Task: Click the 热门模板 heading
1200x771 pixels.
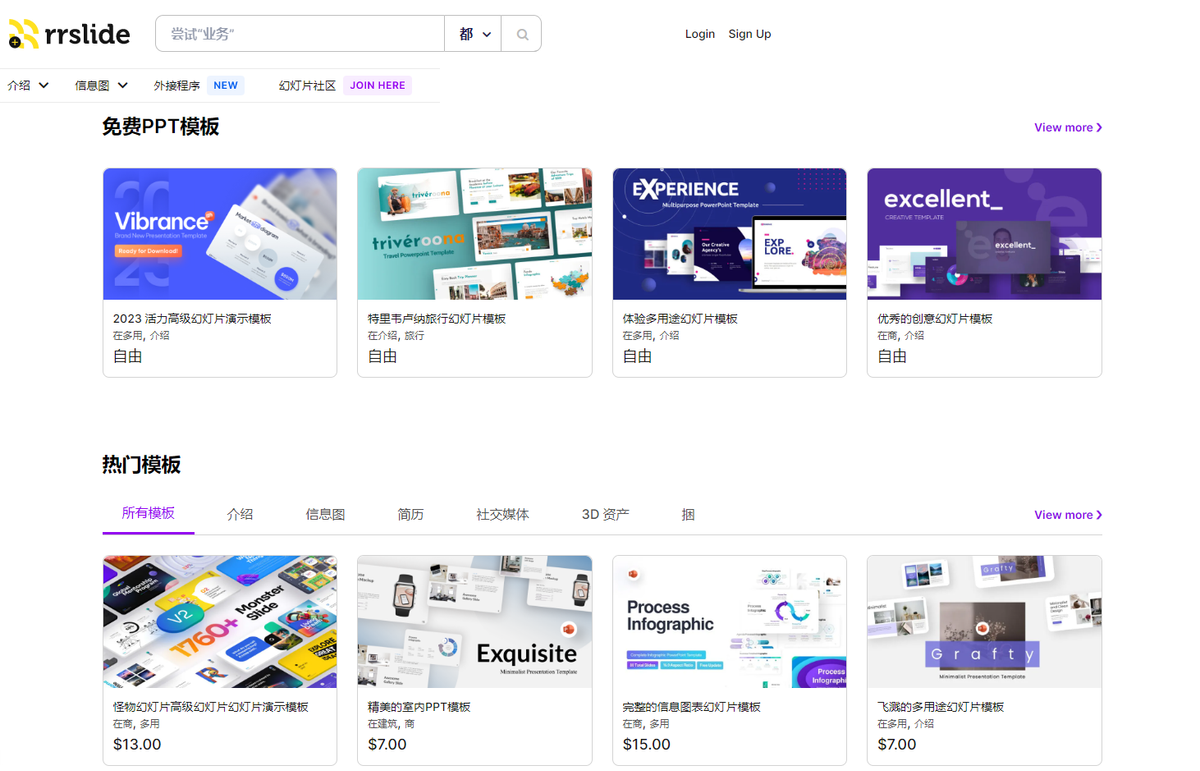Action: (x=141, y=465)
